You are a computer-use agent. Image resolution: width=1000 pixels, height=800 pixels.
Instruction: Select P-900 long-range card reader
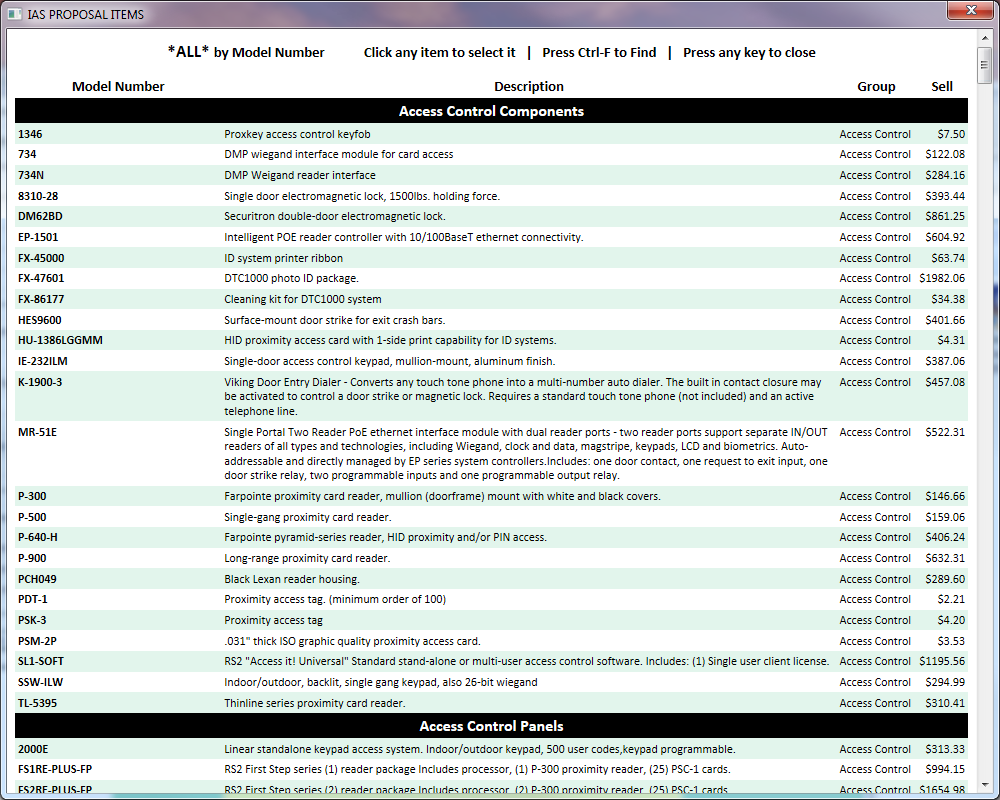491,558
